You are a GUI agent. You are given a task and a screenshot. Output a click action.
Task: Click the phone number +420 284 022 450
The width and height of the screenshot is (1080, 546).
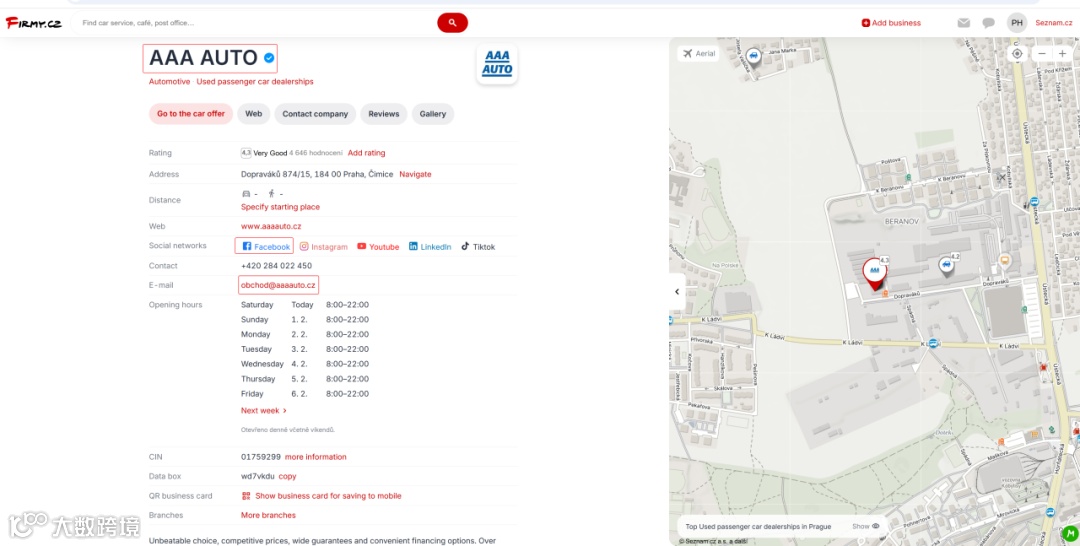[276, 265]
